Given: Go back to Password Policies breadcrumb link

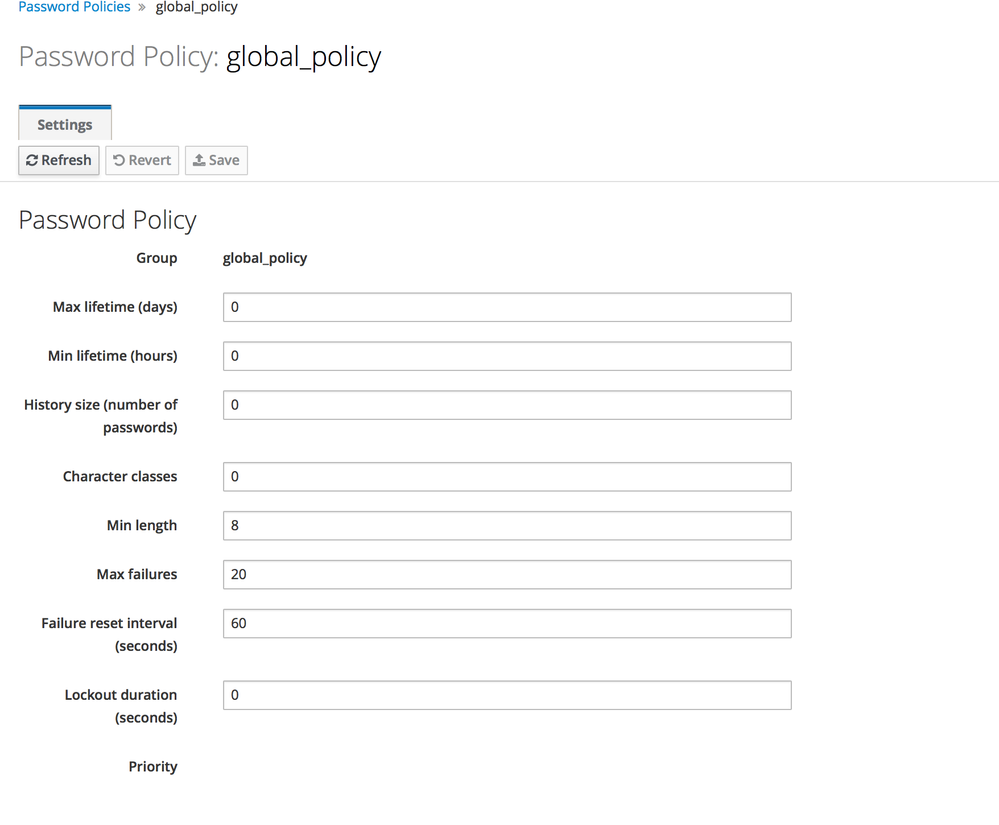Looking at the screenshot, I should [74, 7].
